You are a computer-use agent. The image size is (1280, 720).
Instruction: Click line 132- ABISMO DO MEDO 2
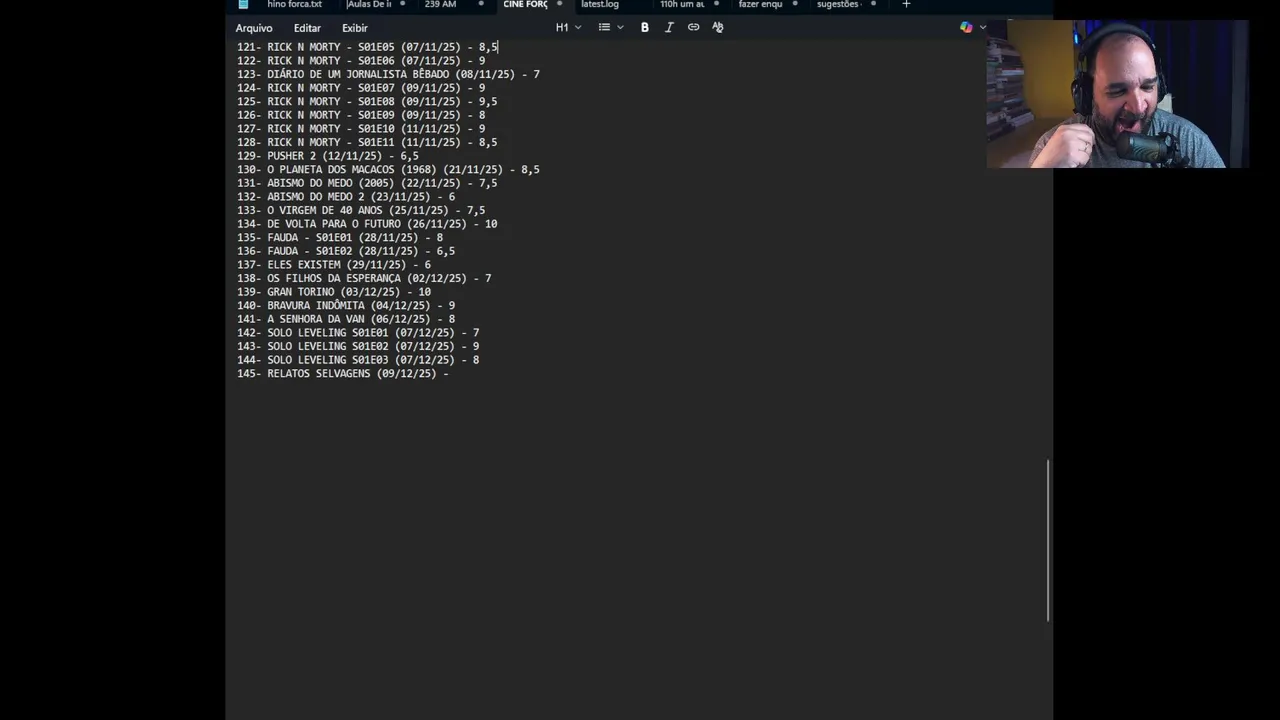pos(346,197)
